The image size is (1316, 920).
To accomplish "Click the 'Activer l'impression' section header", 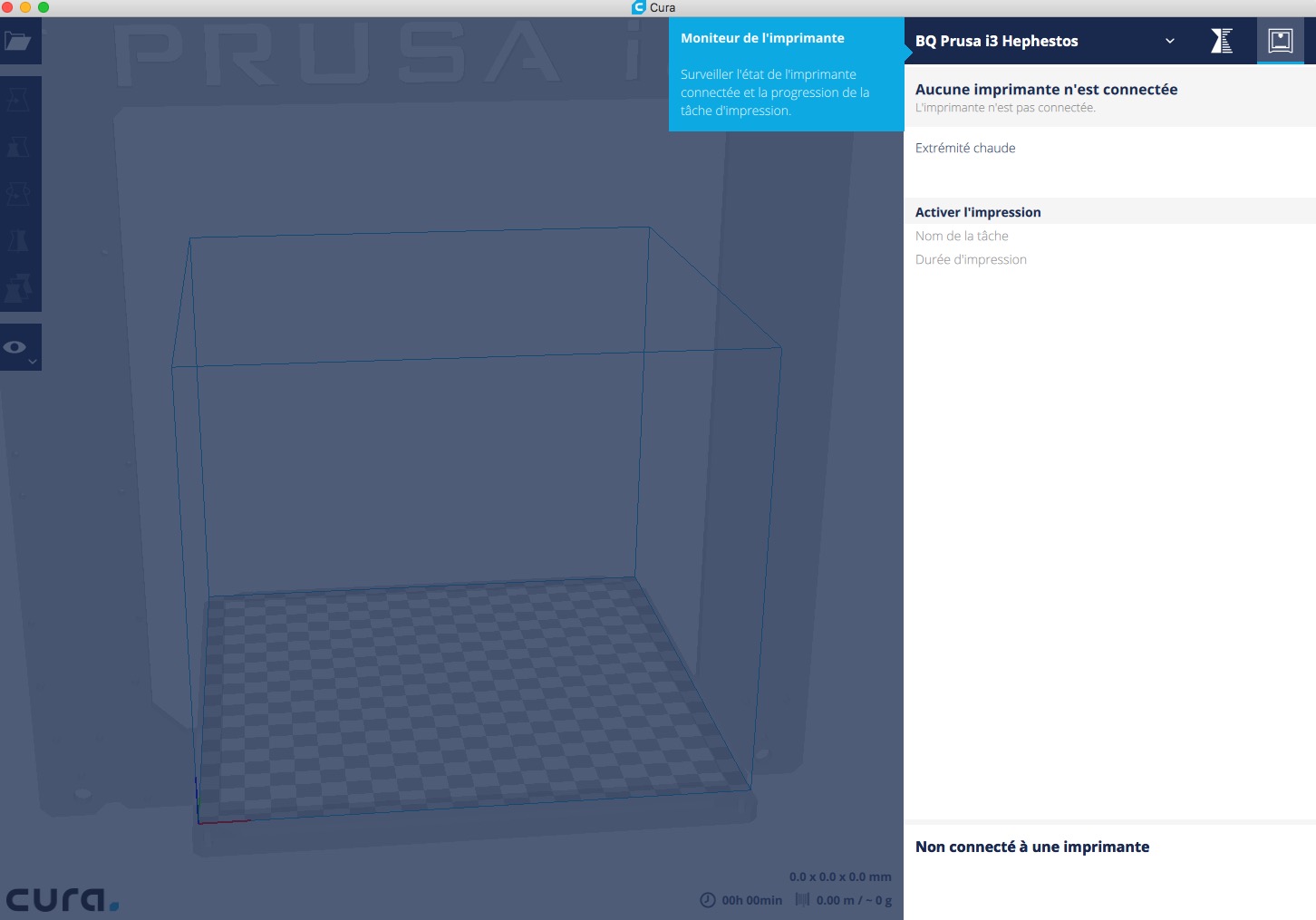I will pos(978,212).
